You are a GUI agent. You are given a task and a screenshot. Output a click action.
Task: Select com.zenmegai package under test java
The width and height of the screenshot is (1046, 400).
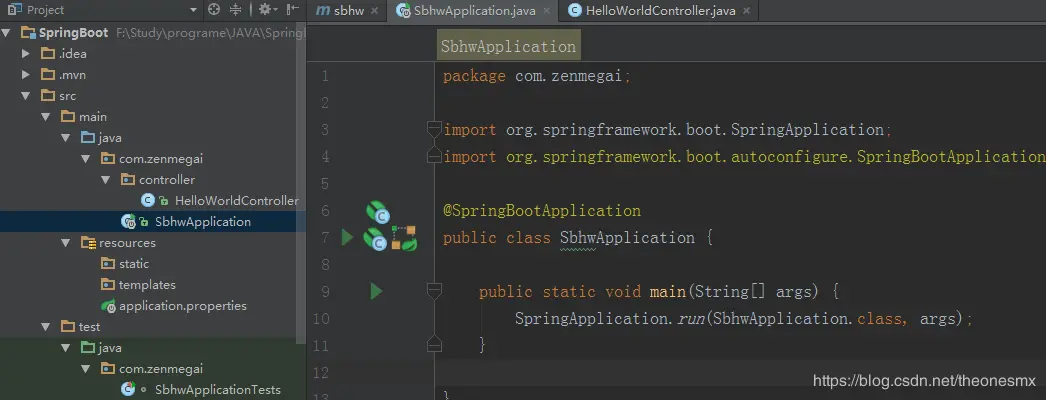click(161, 369)
